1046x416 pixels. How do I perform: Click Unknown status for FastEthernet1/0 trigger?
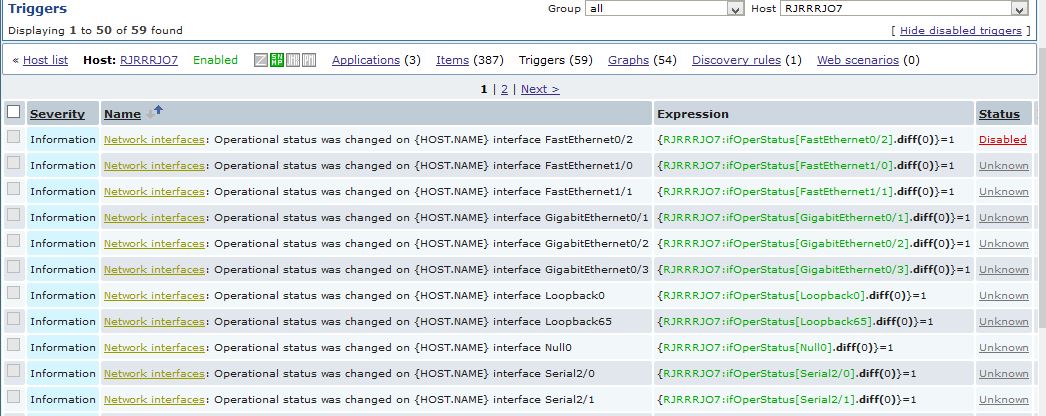pyautogui.click(x=1003, y=165)
